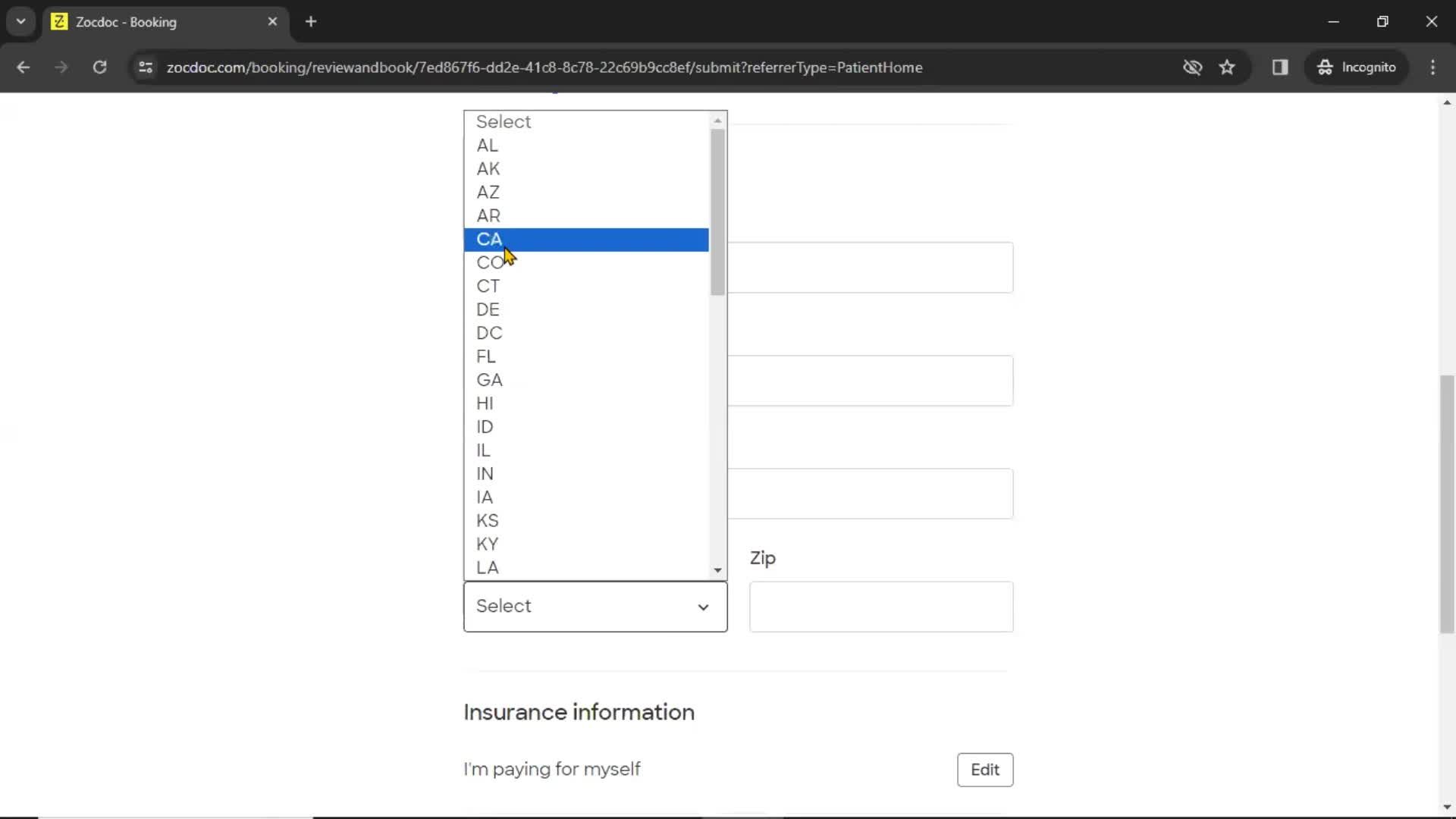Viewport: 1456px width, 819px height.
Task: Click the third text field above Zip
Action: [x=870, y=494]
